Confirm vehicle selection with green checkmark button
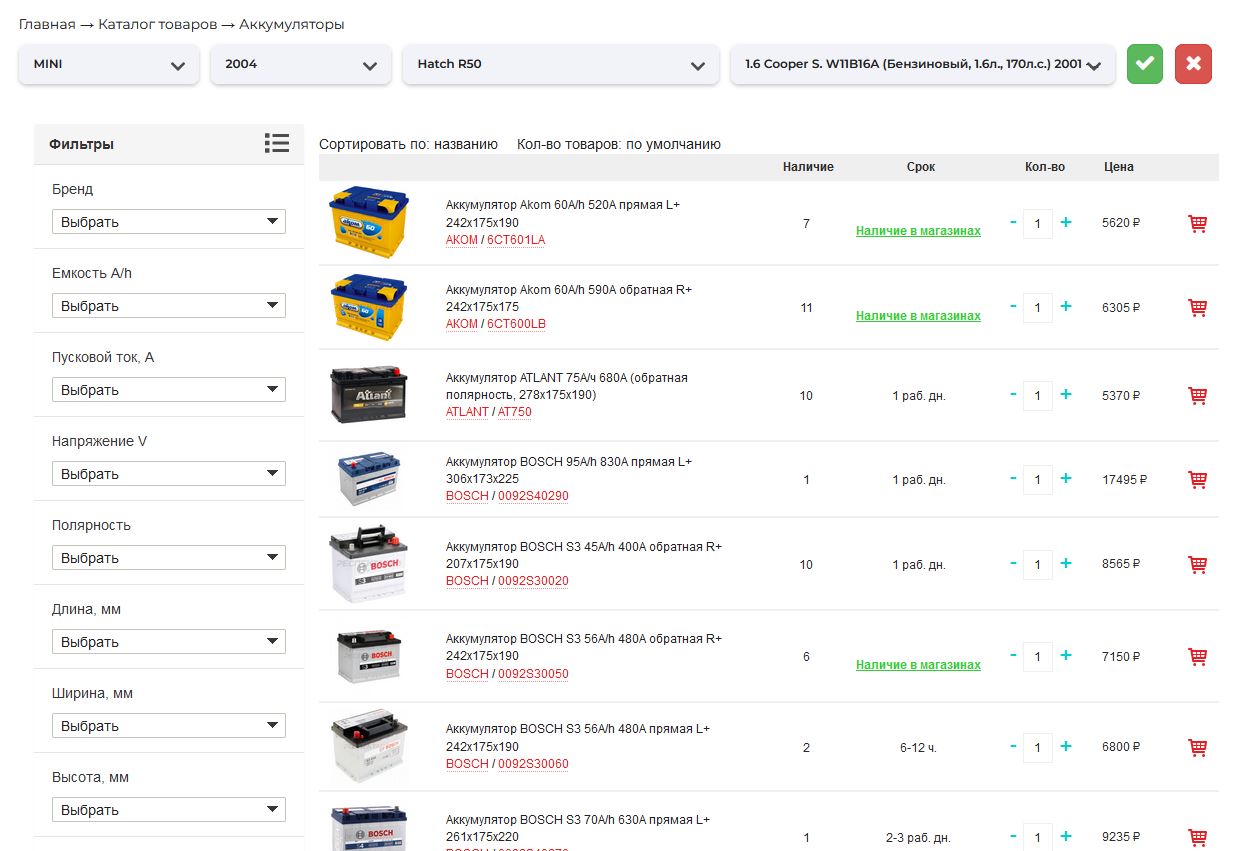This screenshot has width=1254, height=851. [1144, 64]
